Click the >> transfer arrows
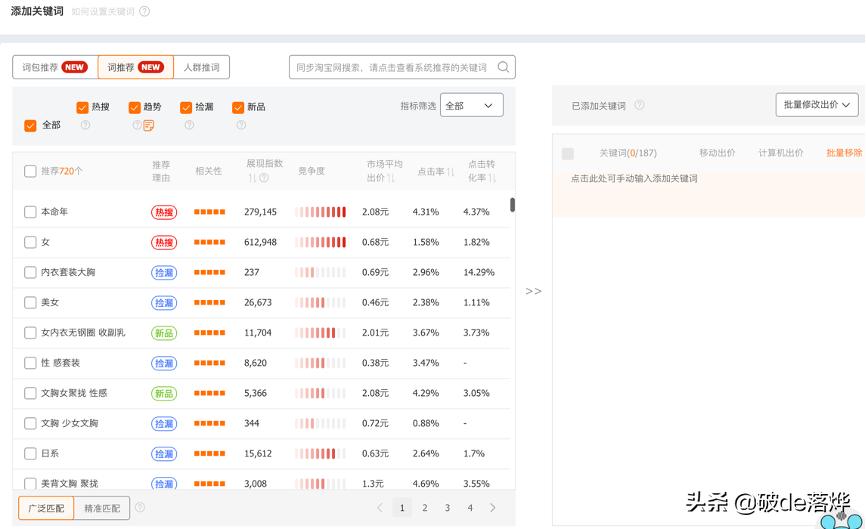The image size is (866, 529). point(534,291)
